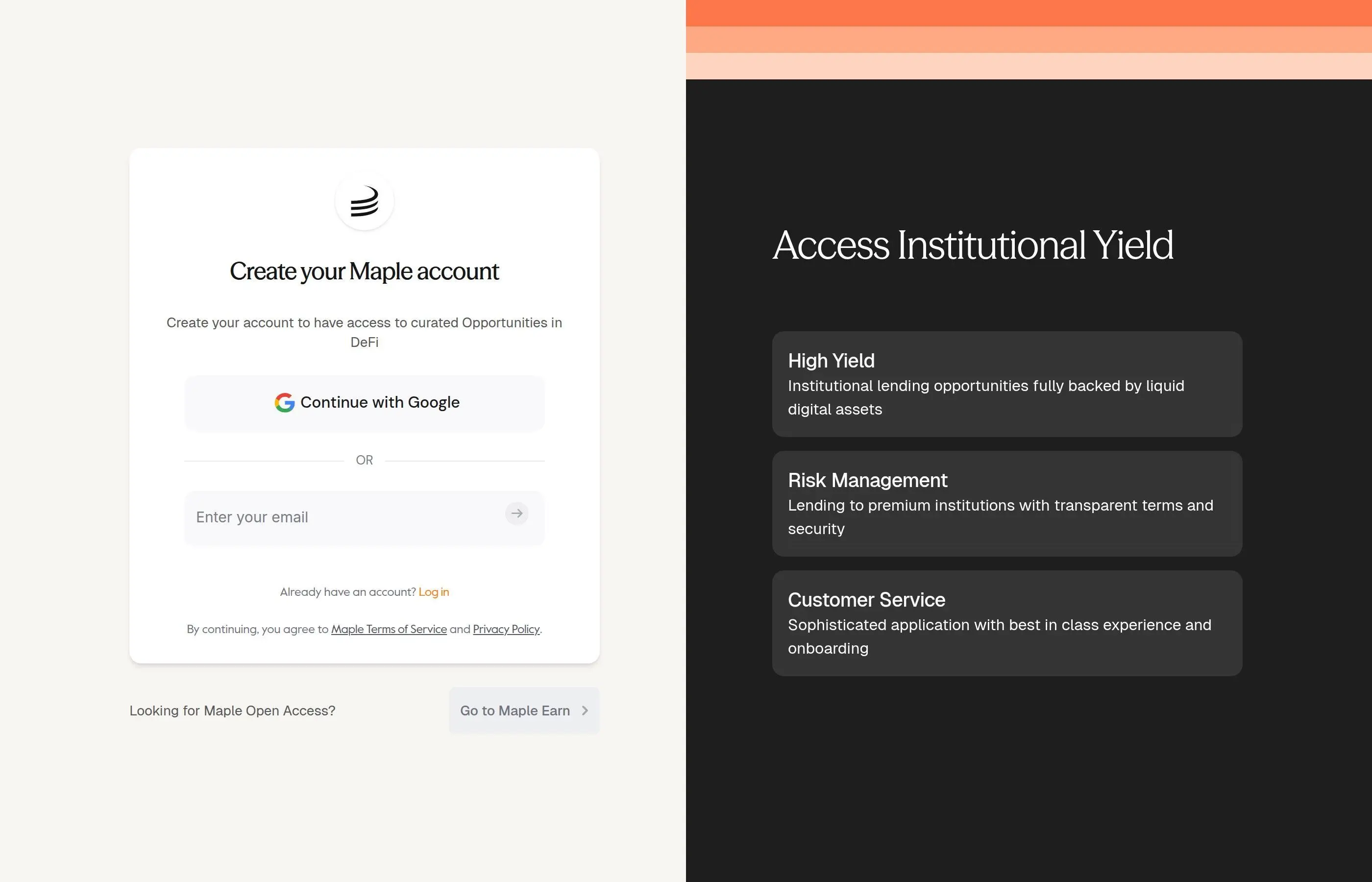Open Maple Terms of Service

coord(389,629)
